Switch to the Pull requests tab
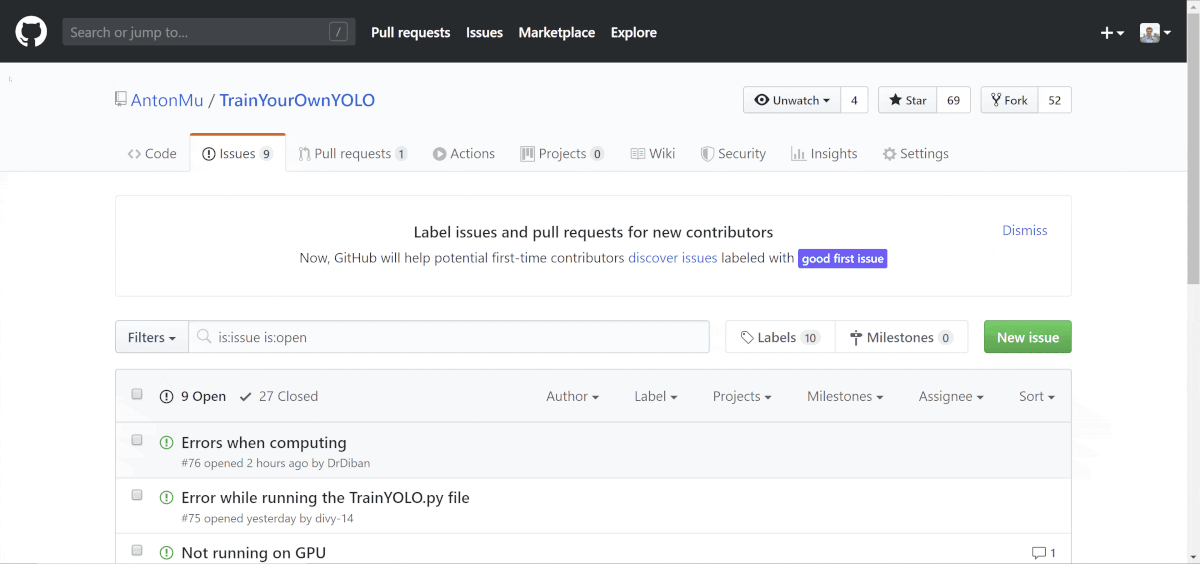Image resolution: width=1200 pixels, height=564 pixels. (352, 154)
